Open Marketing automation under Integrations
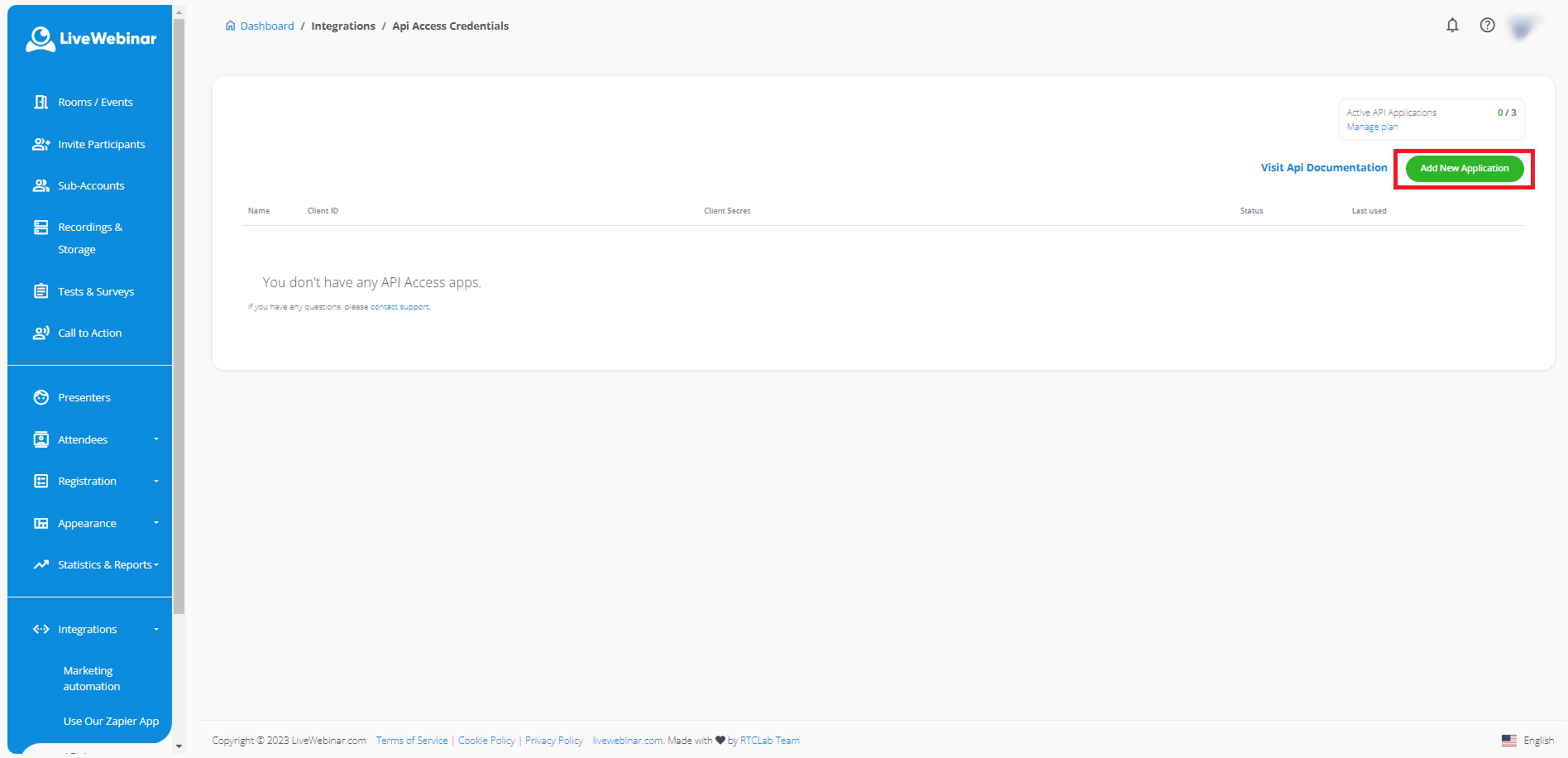The image size is (1568, 758). [92, 679]
